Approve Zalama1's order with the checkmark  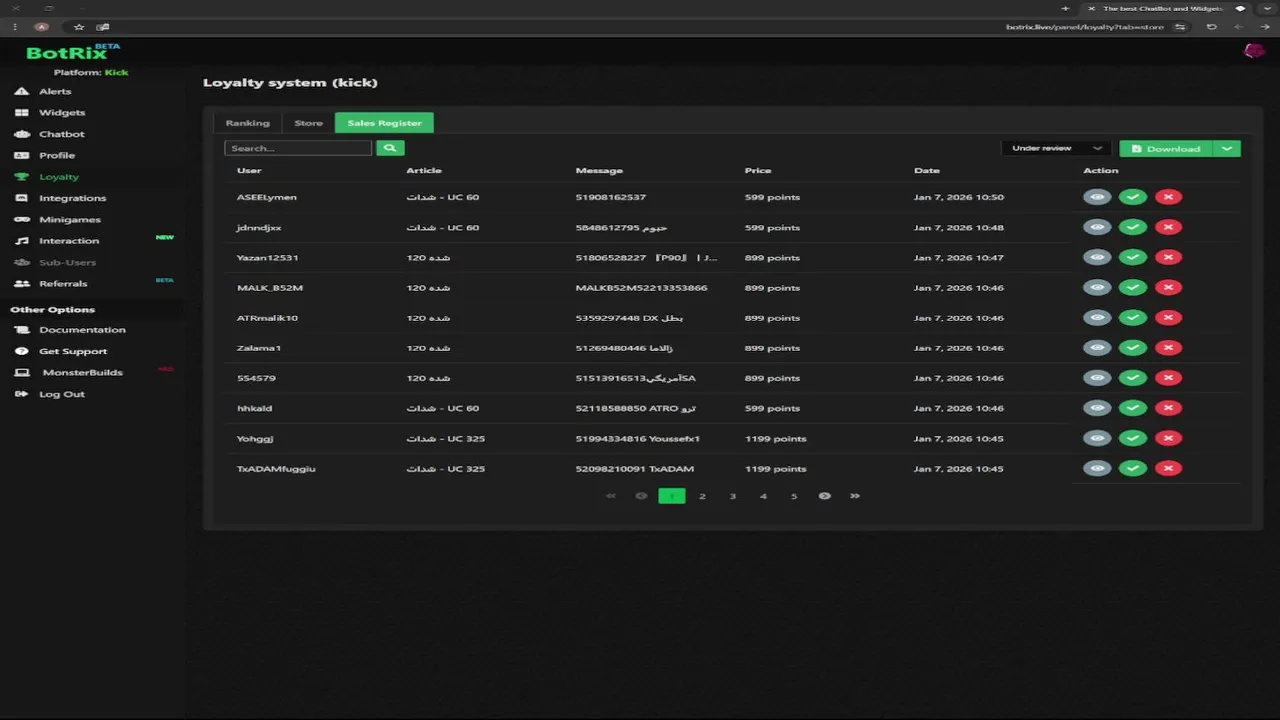(1133, 348)
